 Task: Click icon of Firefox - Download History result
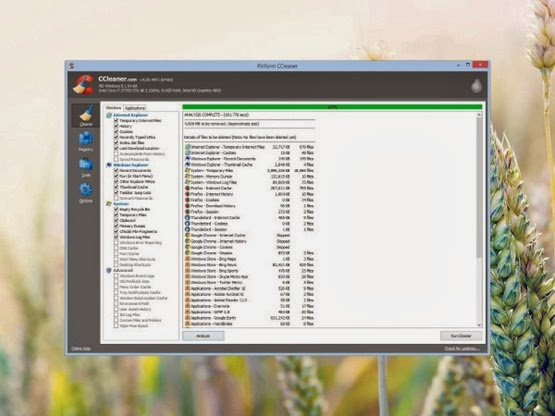pos(188,206)
